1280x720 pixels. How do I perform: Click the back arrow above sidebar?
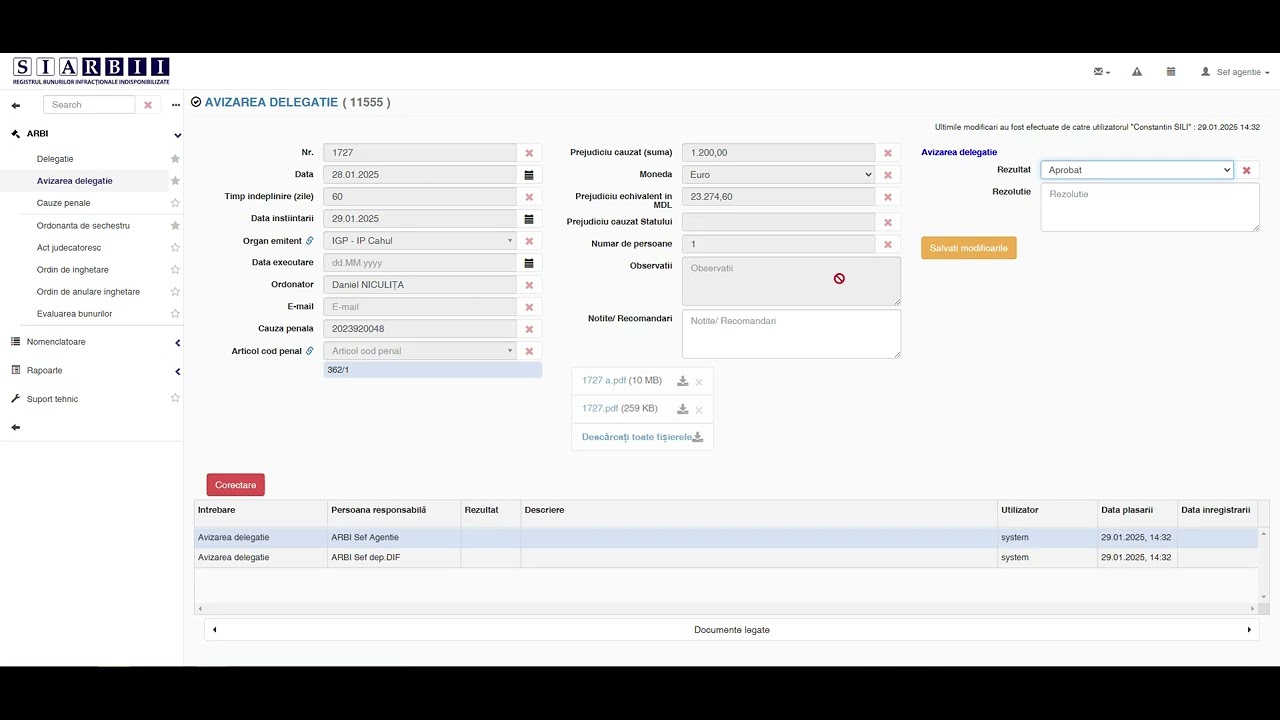click(x=16, y=105)
